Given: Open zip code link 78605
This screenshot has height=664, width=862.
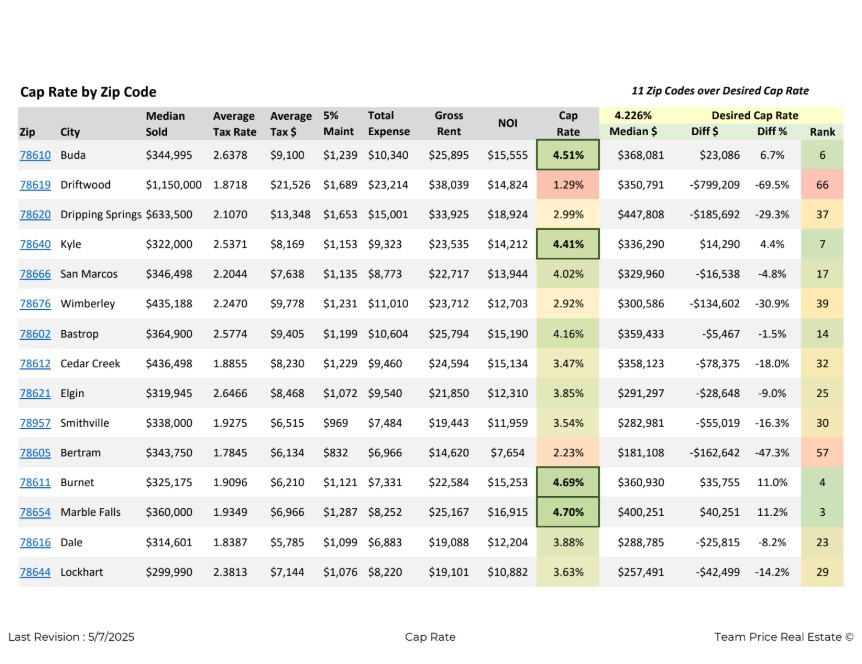Looking at the screenshot, I should [x=35, y=452].
